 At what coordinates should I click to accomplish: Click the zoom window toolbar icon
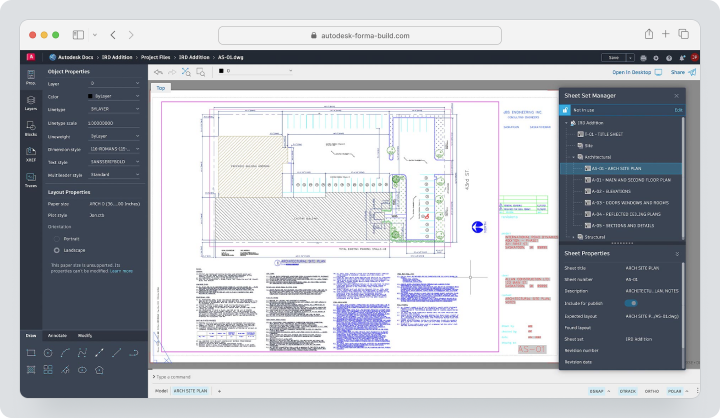click(201, 72)
